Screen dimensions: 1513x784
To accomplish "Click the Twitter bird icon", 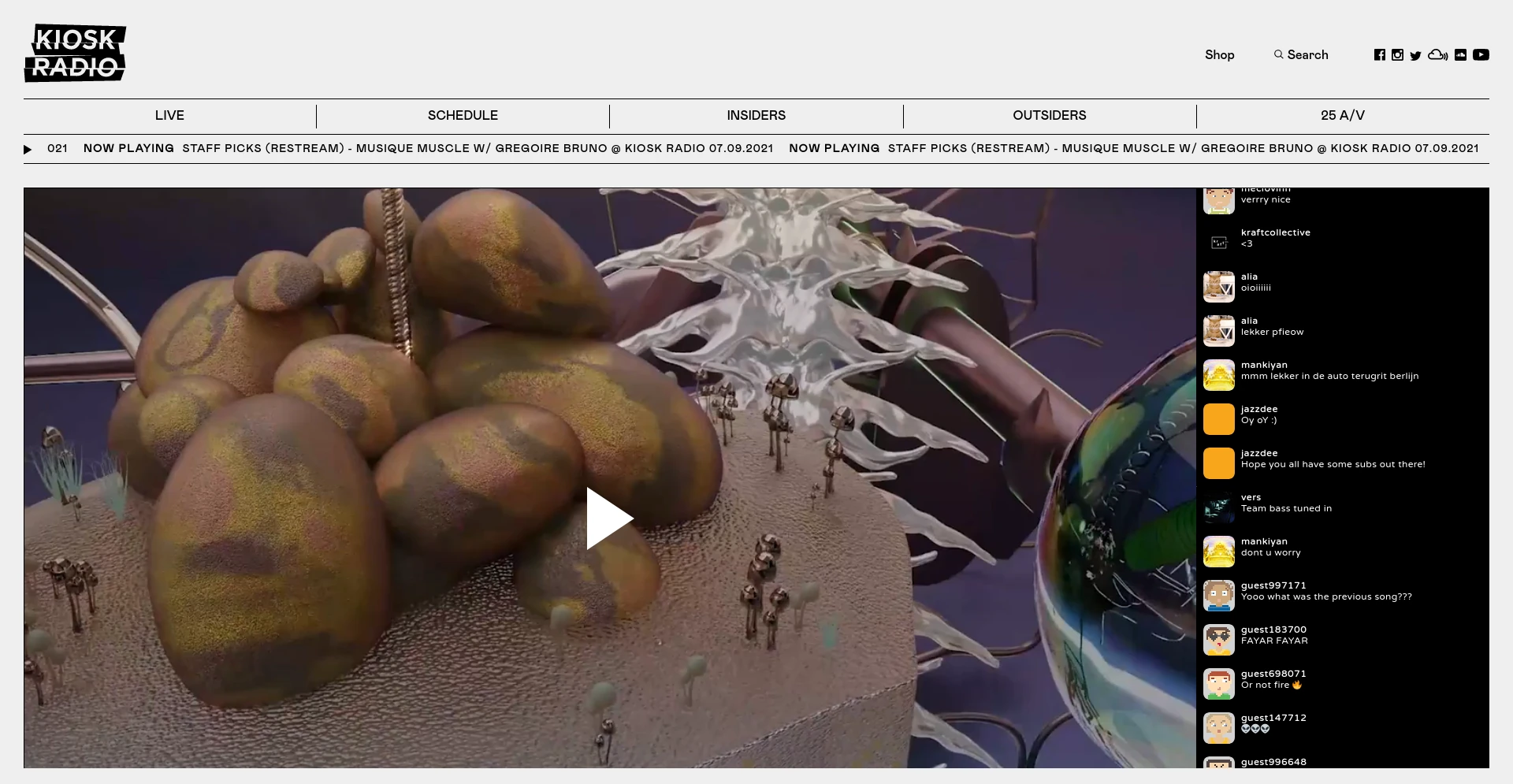I will pyautogui.click(x=1415, y=56).
